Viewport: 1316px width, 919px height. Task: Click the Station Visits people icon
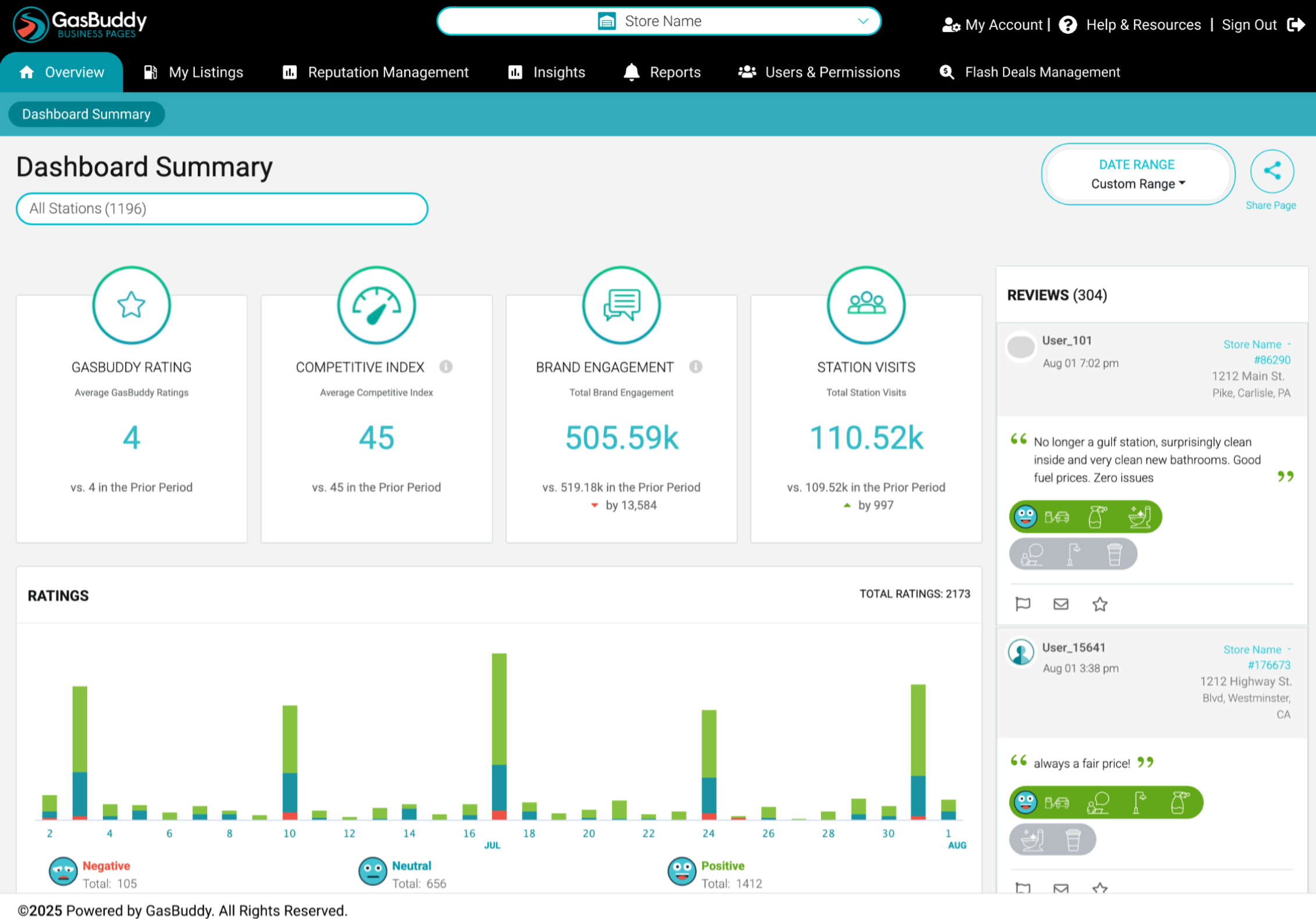point(866,305)
